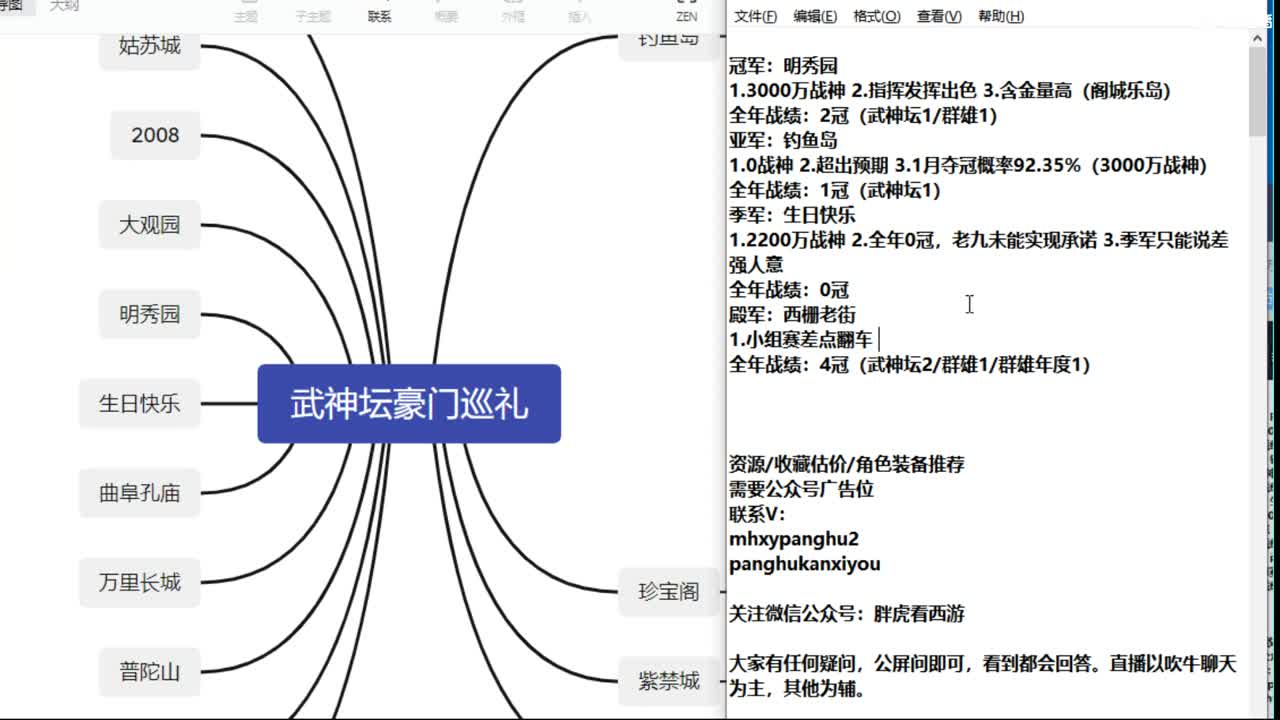Click the line 关注微信公众号：胖虎看西游

pyautogui.click(x=847, y=614)
